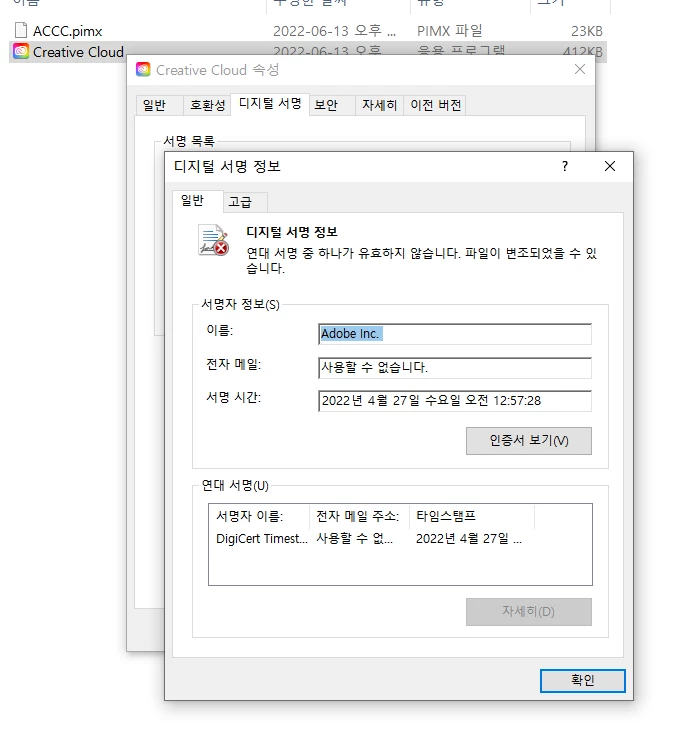Image resolution: width=680 pixels, height=745 pixels.
Task: Switch to the 고급 tab
Action: pyautogui.click(x=240, y=202)
